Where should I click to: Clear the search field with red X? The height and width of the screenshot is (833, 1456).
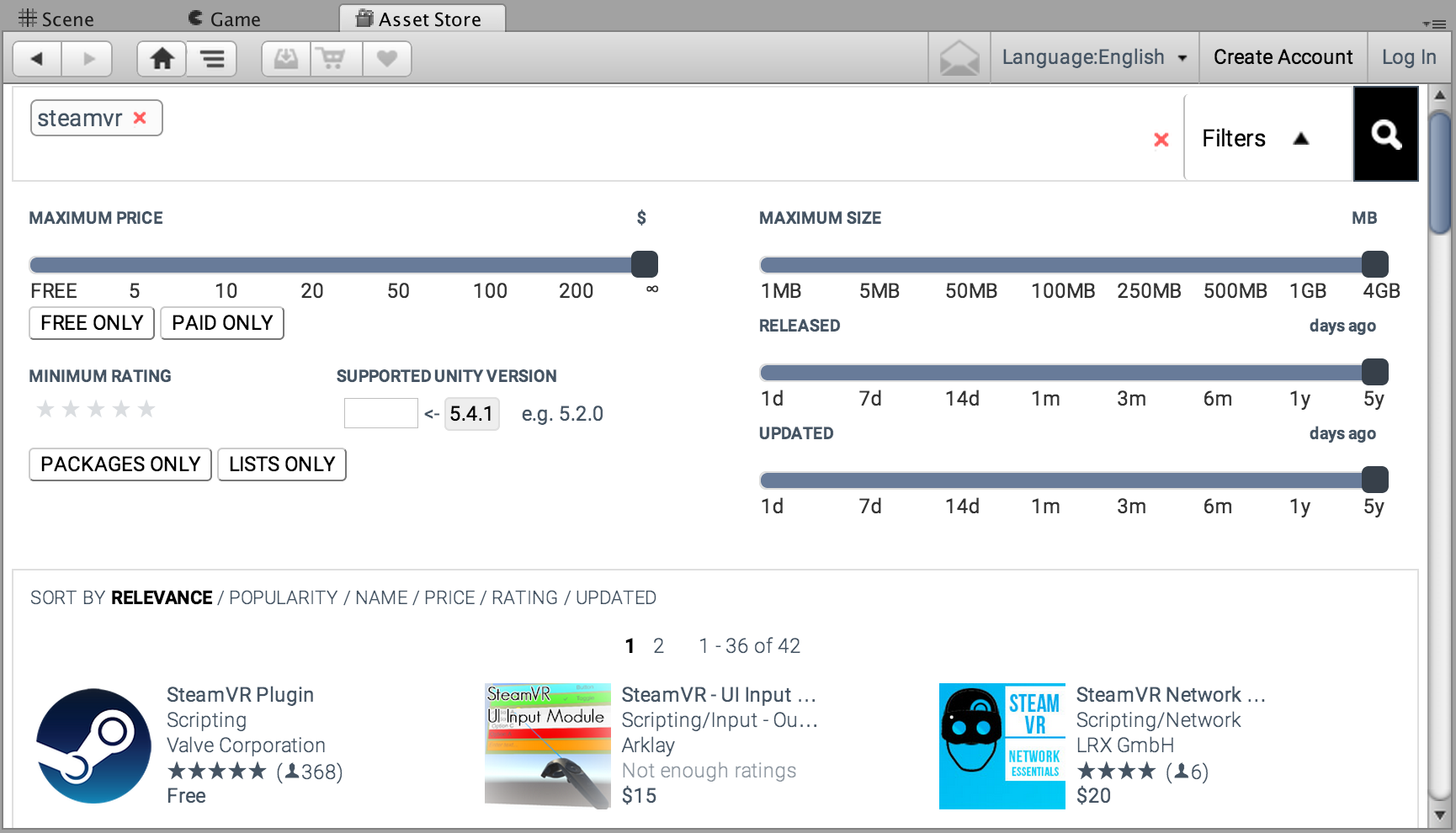point(1161,140)
